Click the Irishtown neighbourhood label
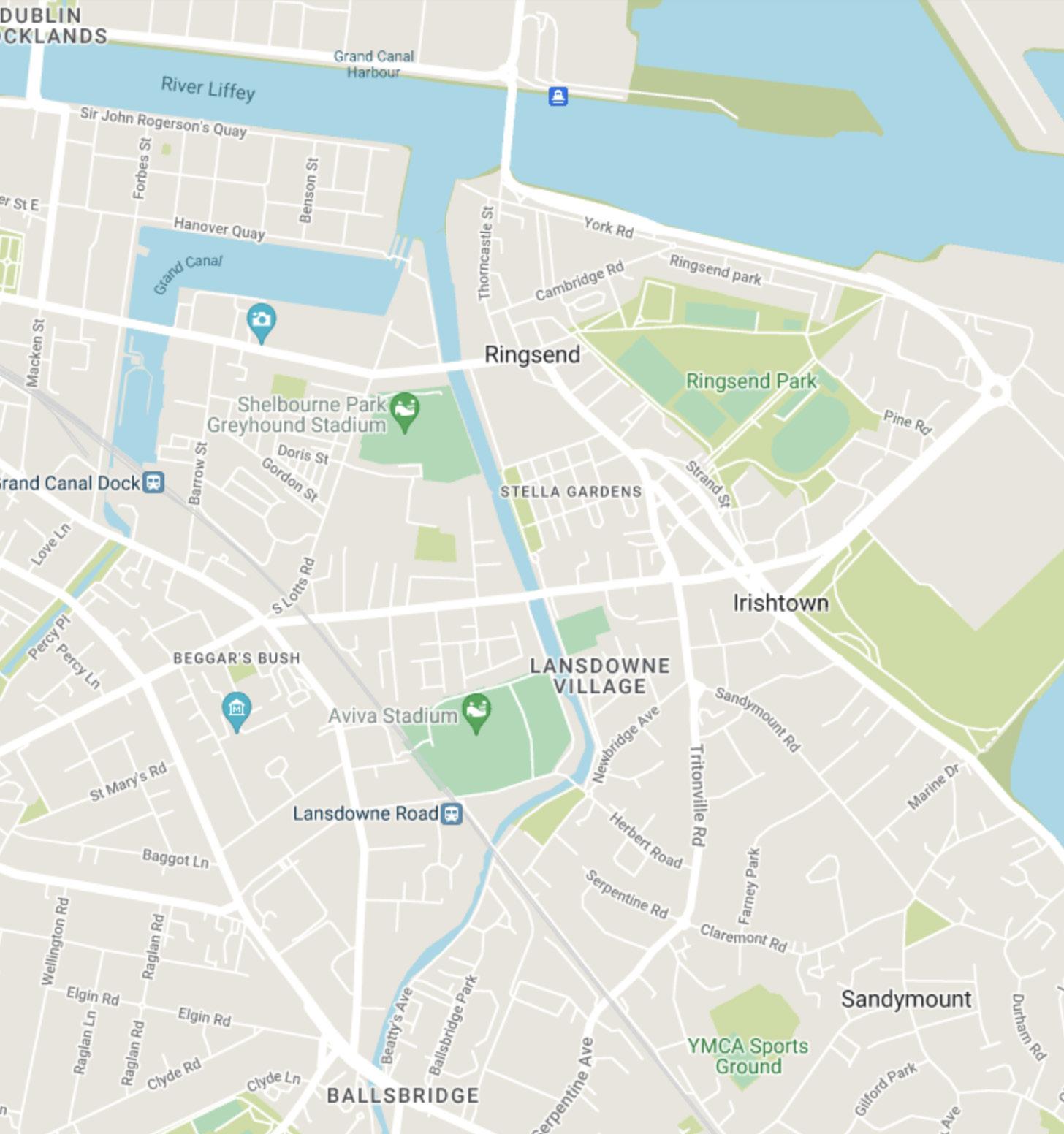 tap(780, 603)
